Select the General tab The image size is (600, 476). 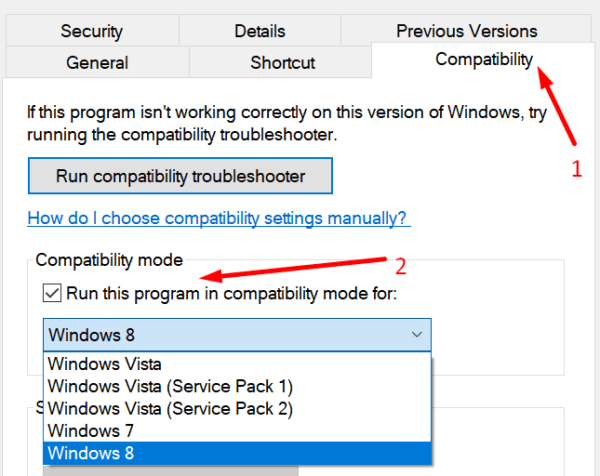(97, 62)
